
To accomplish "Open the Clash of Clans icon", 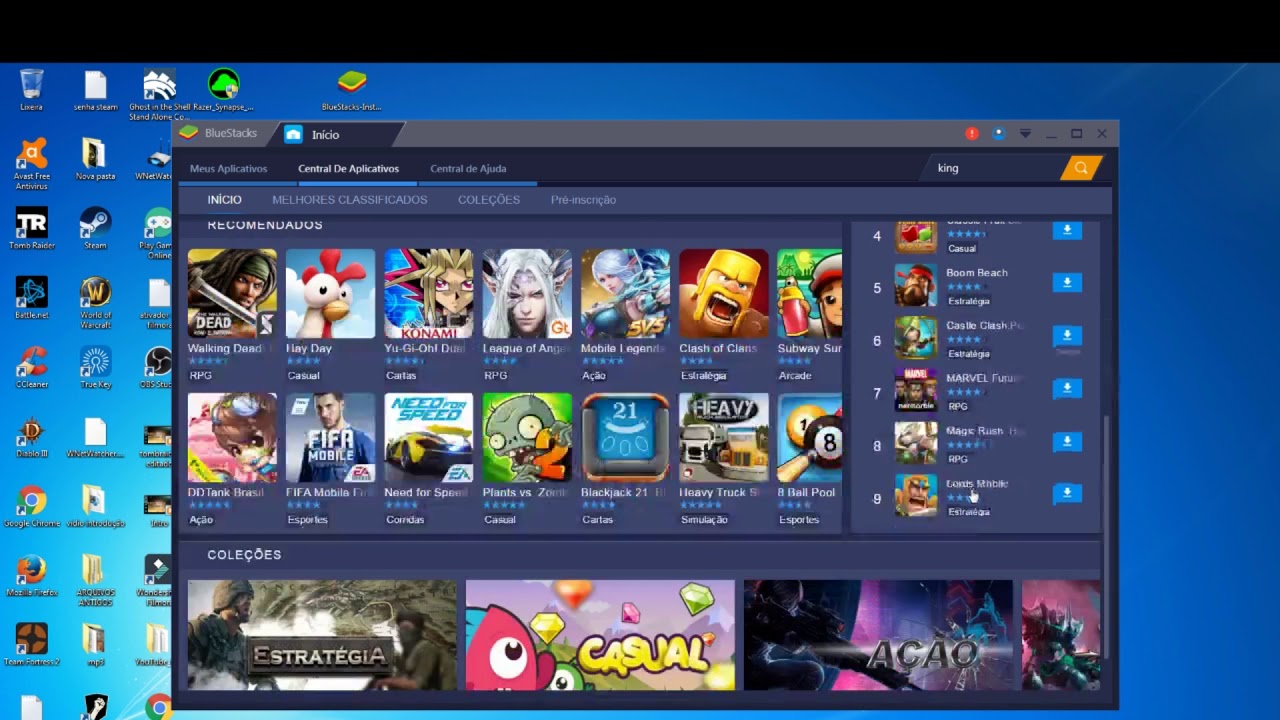I will click(723, 294).
